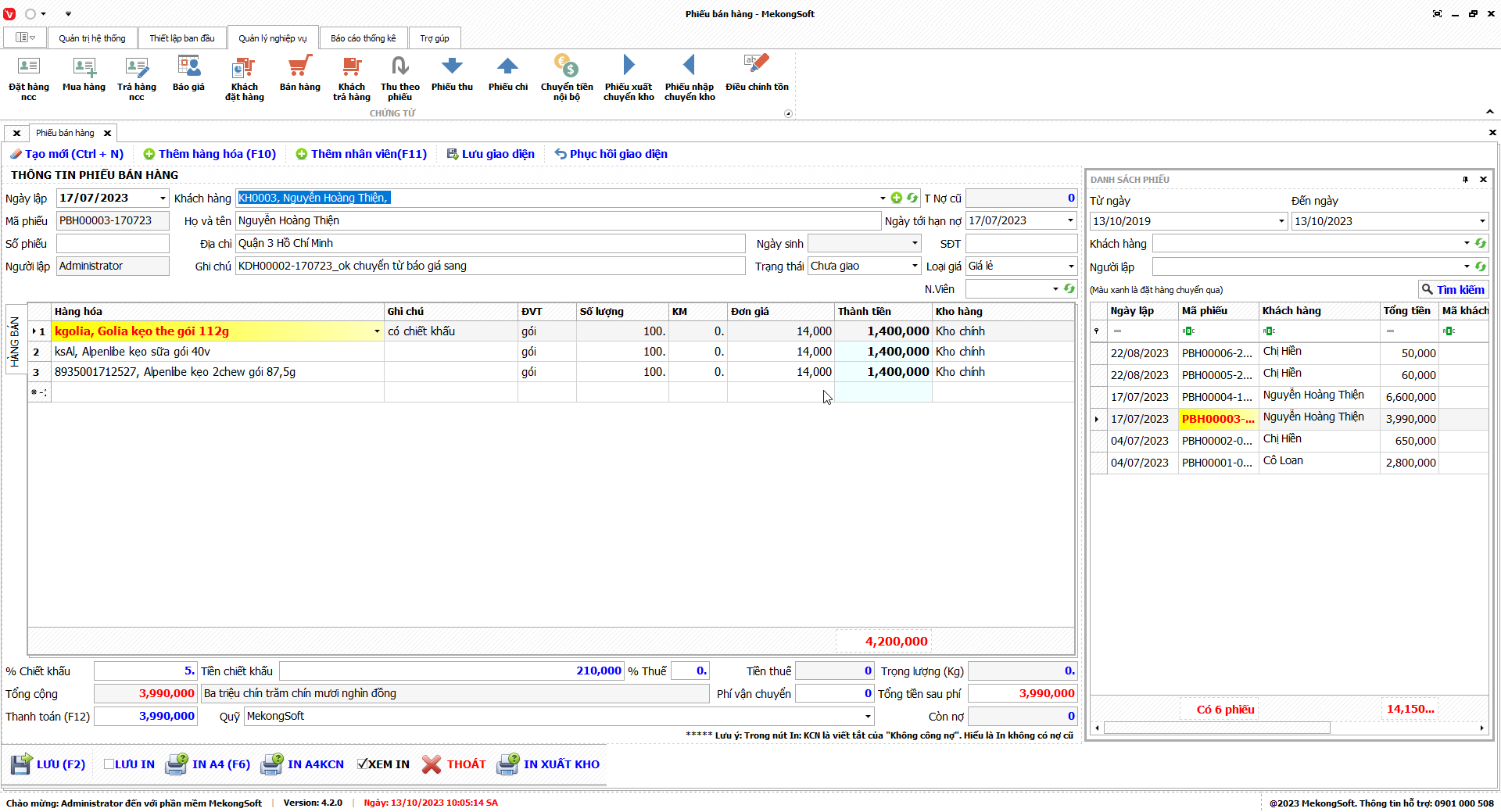This screenshot has width=1501, height=812.
Task: Enable the LƯU IN checkbox
Action: (x=109, y=764)
